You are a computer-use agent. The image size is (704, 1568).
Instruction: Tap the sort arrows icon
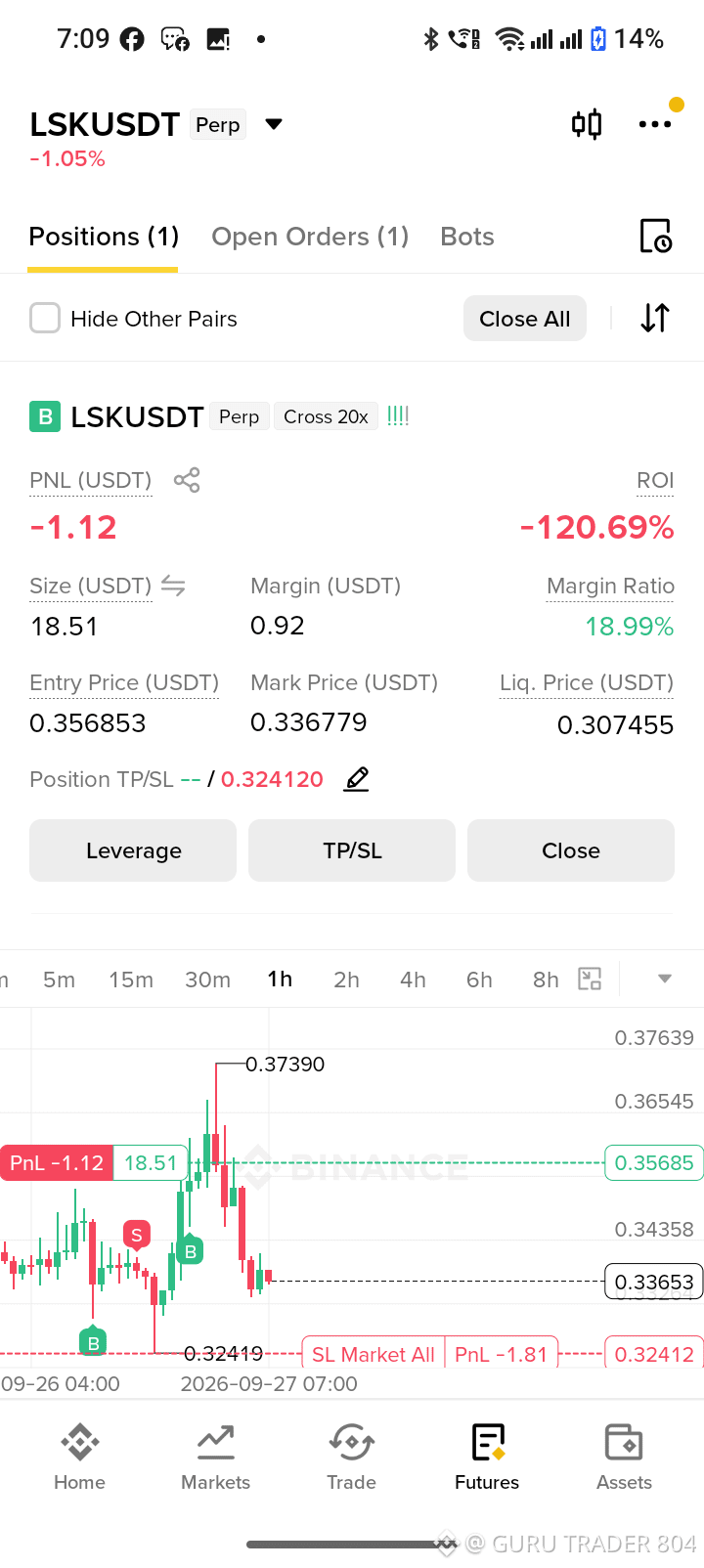click(655, 318)
